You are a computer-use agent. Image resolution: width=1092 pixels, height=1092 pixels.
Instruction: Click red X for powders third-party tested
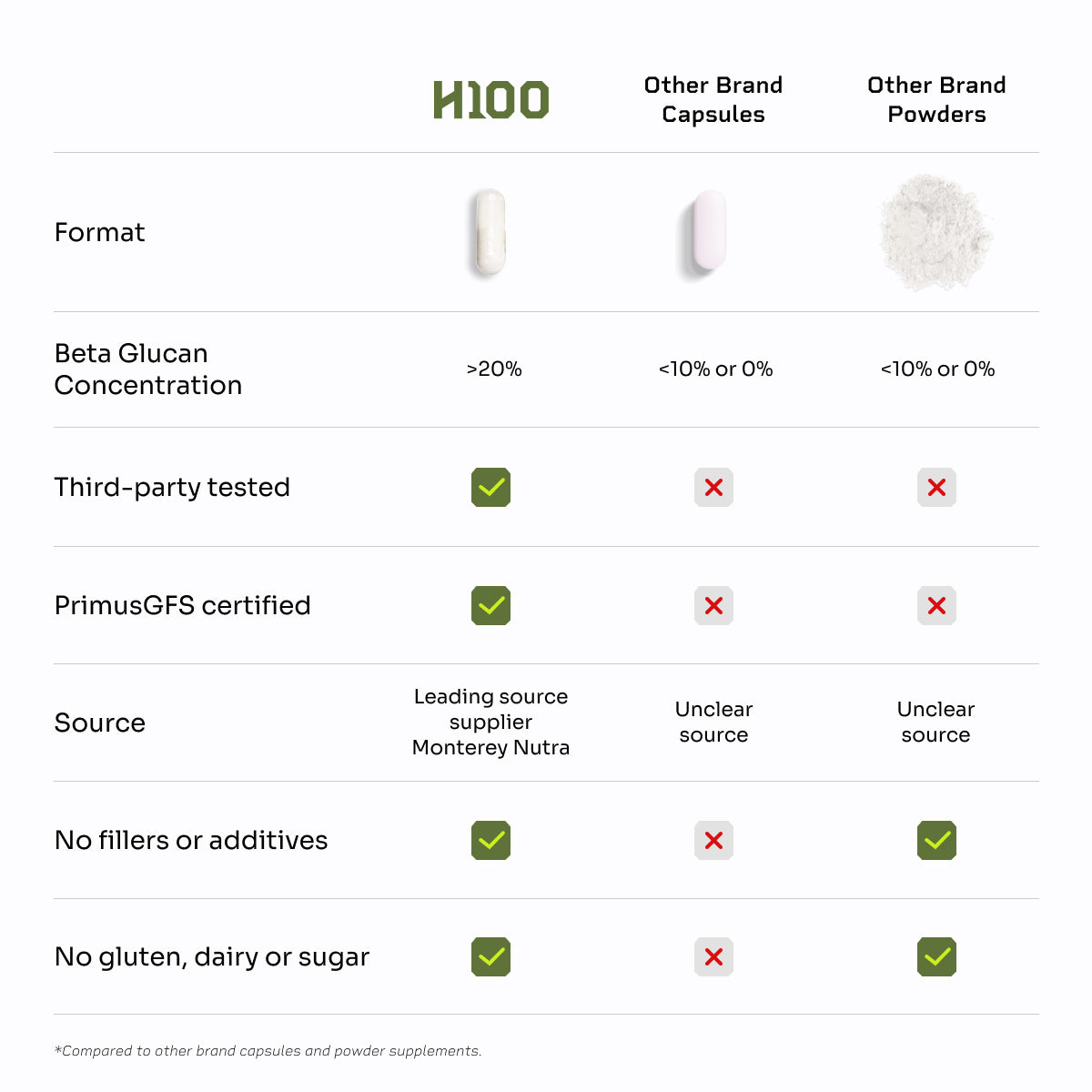point(936,488)
